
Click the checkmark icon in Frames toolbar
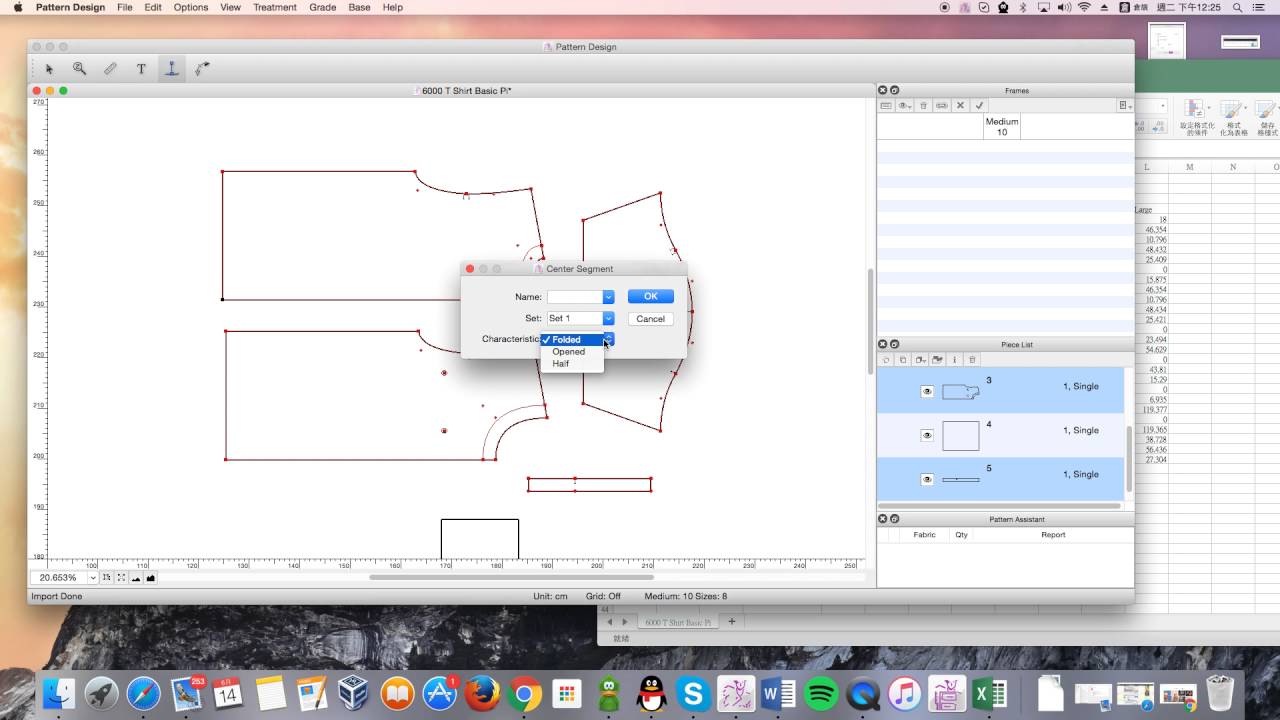[979, 105]
